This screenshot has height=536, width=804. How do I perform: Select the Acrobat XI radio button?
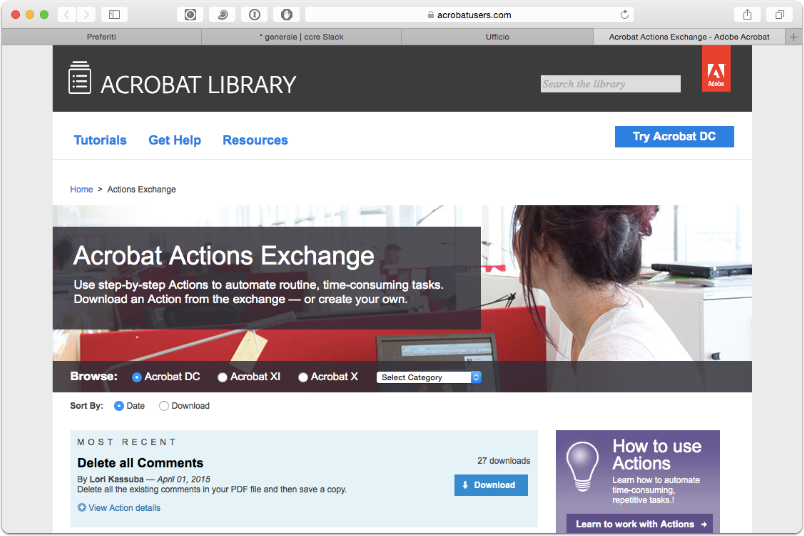[222, 377]
